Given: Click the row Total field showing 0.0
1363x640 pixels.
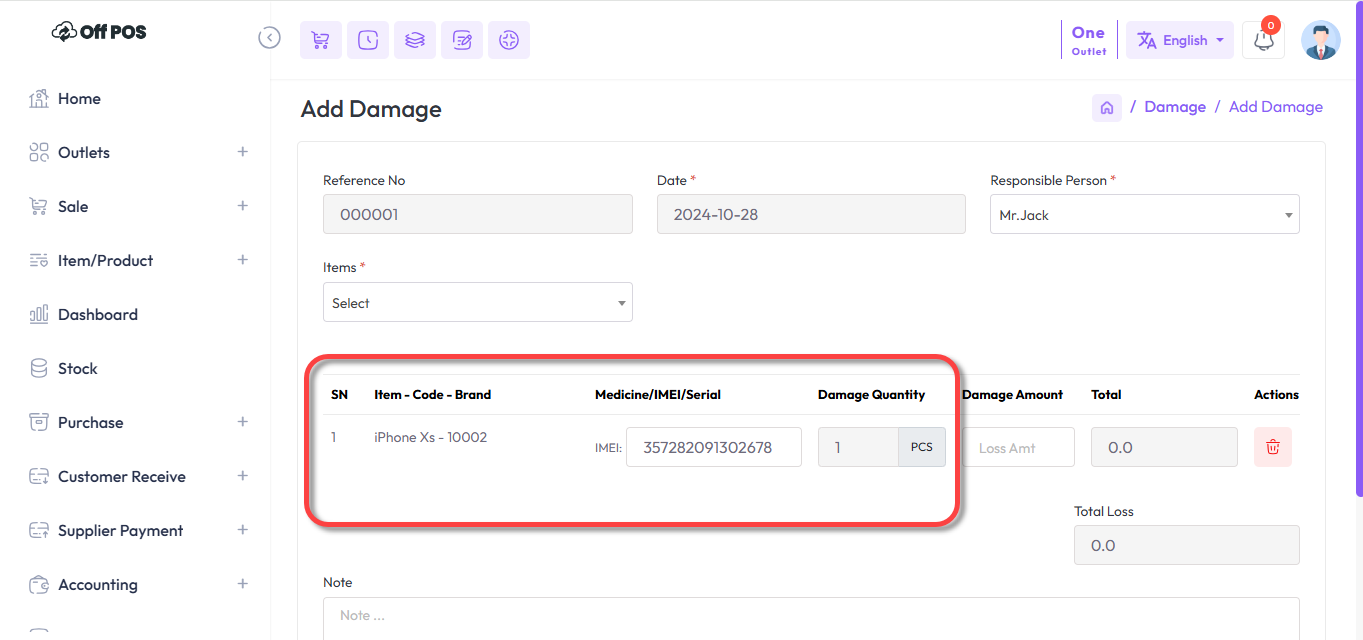Looking at the screenshot, I should click(1164, 447).
